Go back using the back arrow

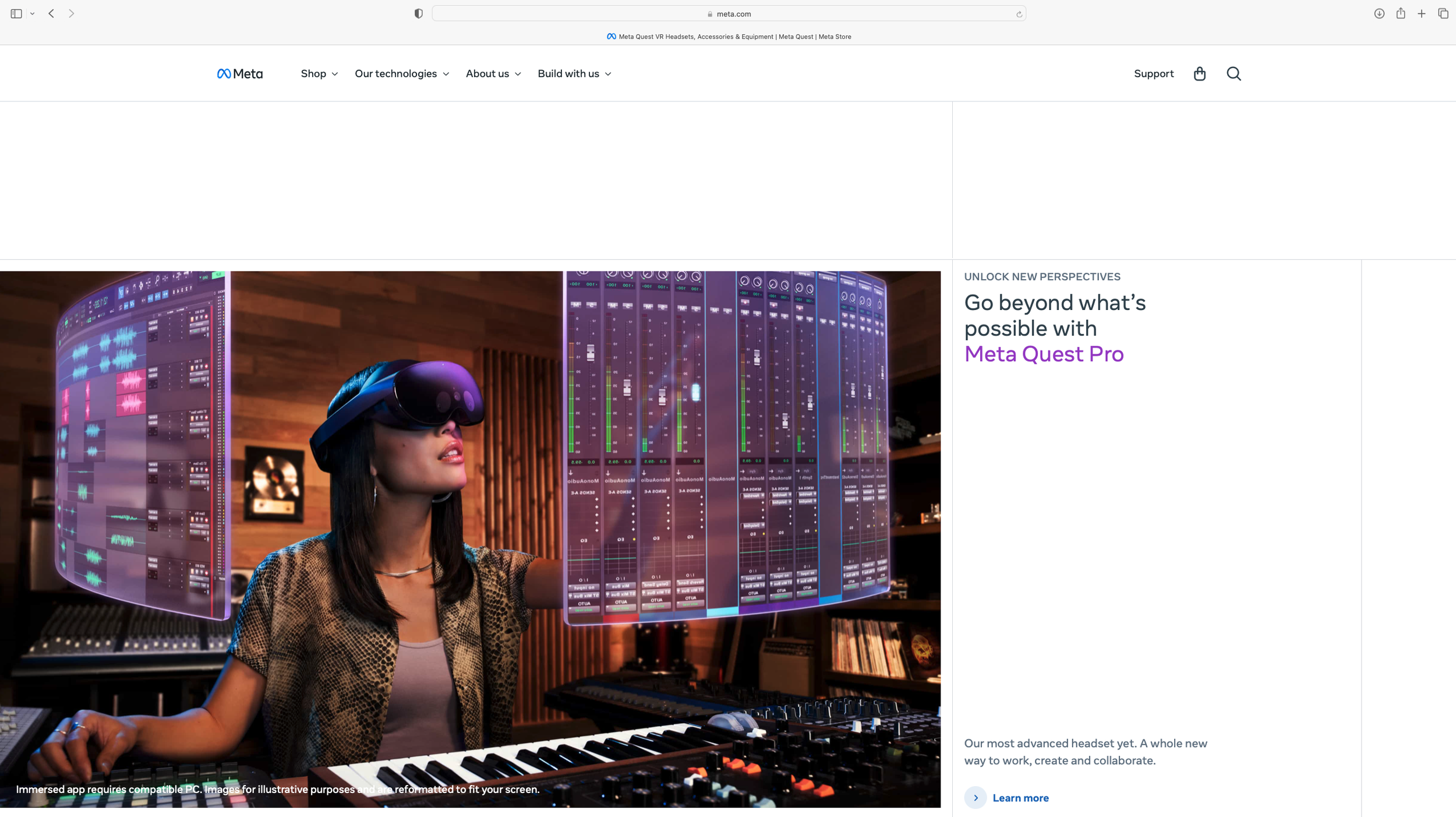coord(51,13)
